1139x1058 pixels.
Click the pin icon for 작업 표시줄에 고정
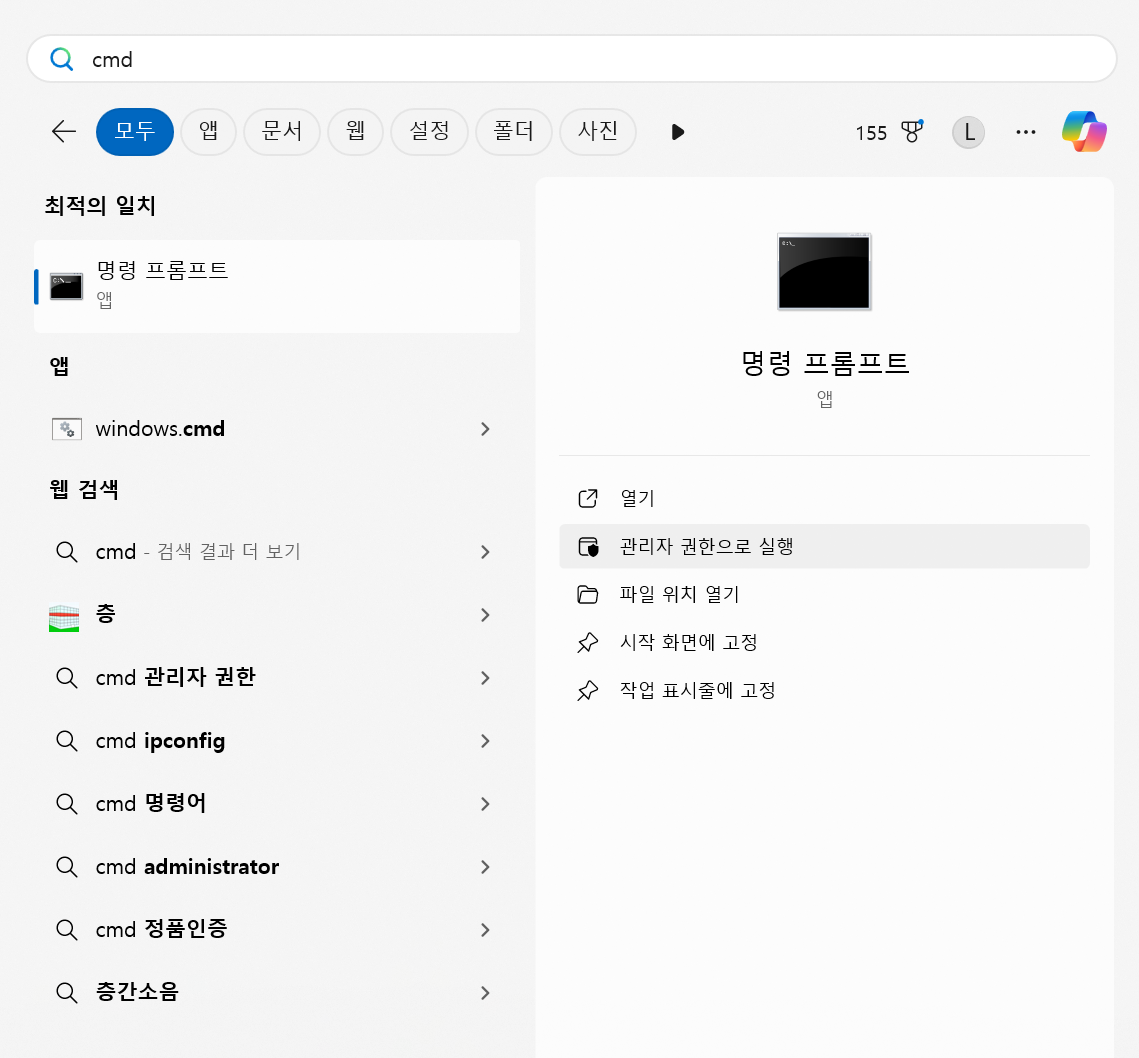click(588, 690)
